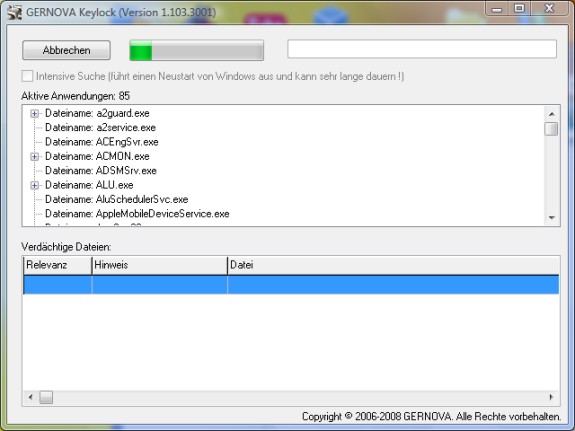
Task: Click the suspicious files right scroll arrow
Action: (x=551, y=397)
